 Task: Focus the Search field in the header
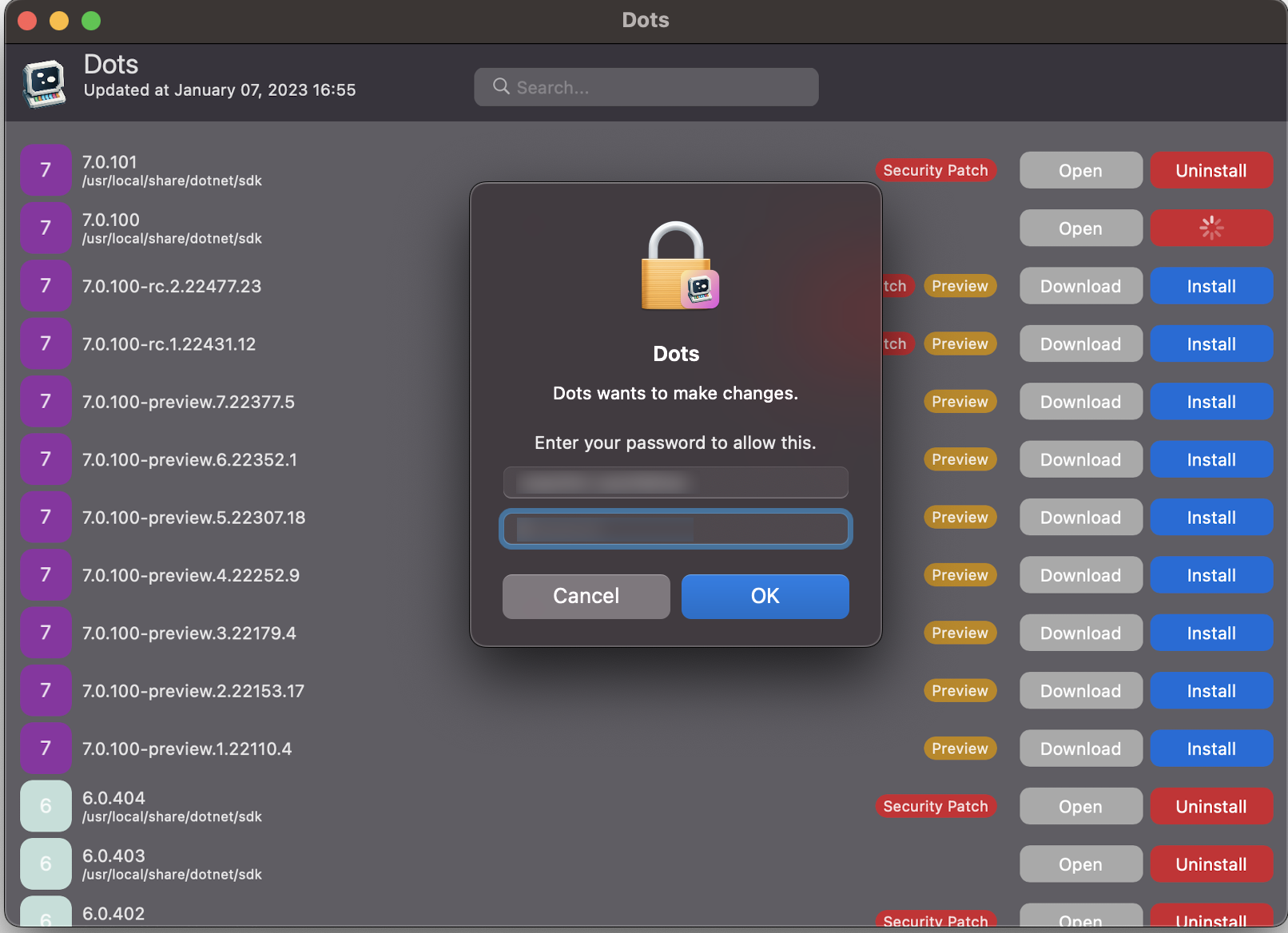(x=655, y=87)
